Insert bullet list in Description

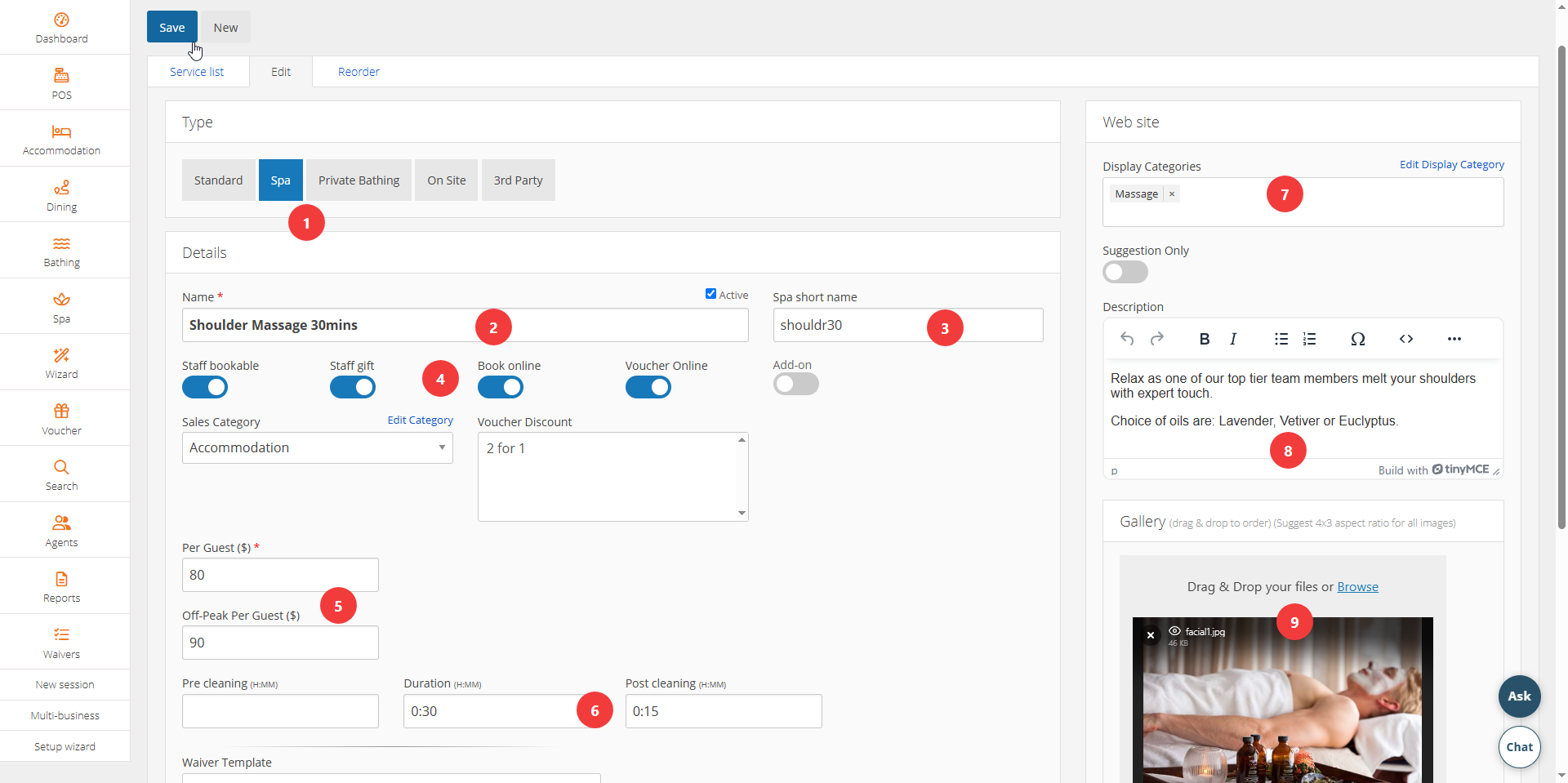1281,339
